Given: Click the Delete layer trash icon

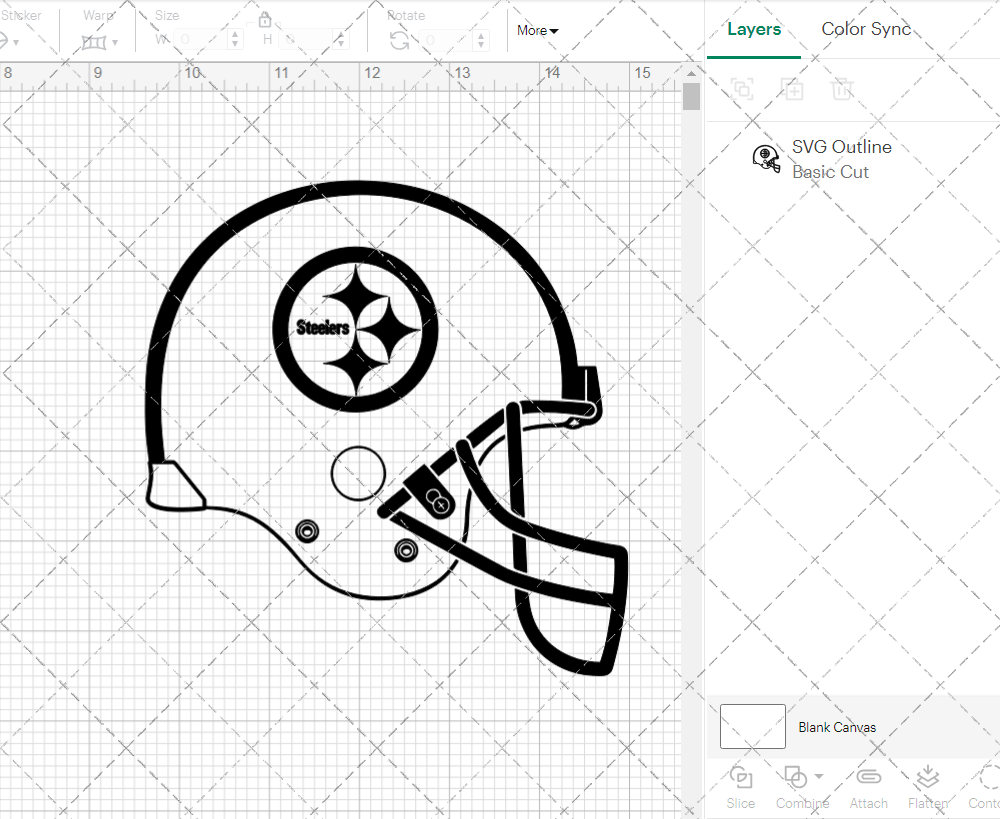Looking at the screenshot, I should coord(842,89).
